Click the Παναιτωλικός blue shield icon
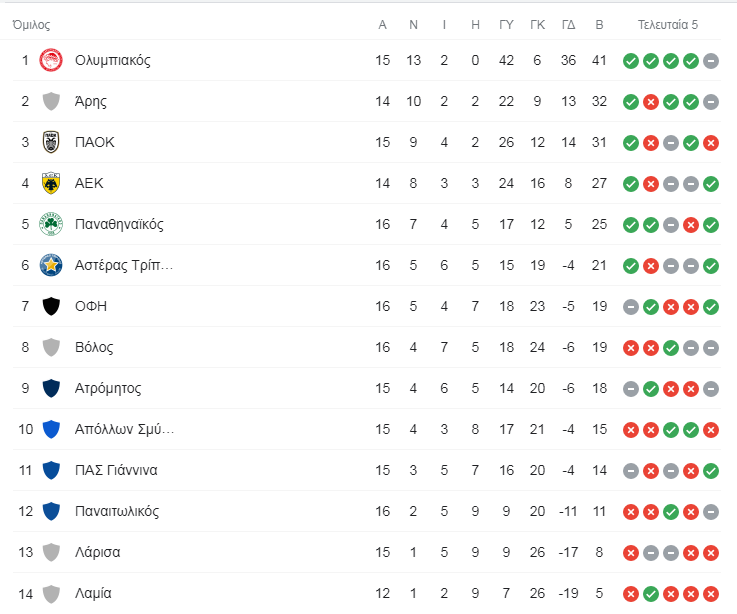This screenshot has height=614, width=737. click(x=51, y=511)
